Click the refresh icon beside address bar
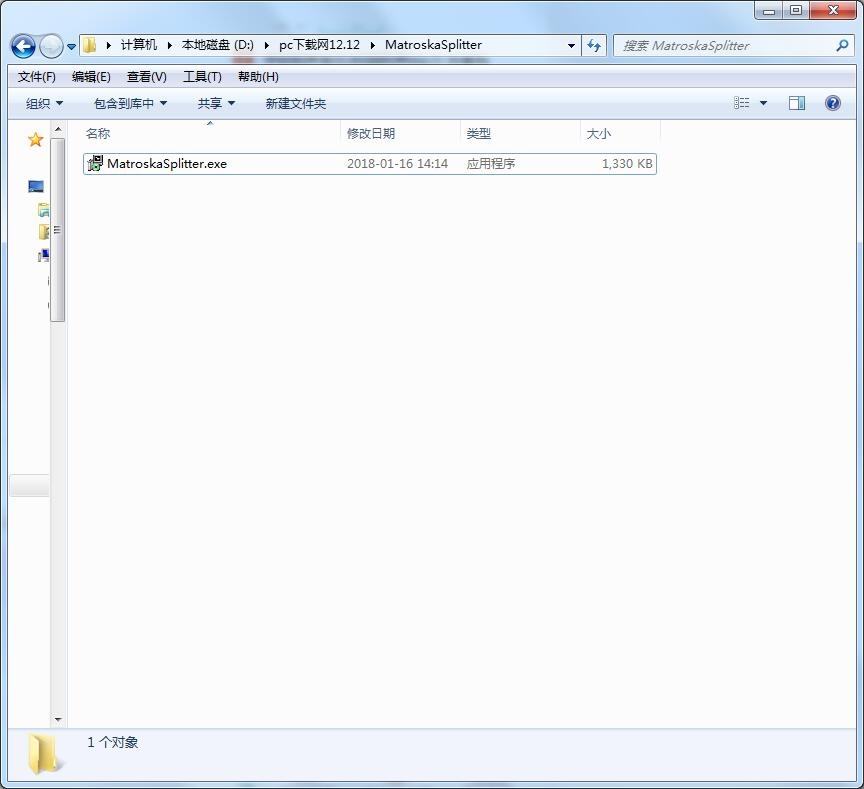Viewport: 864px width, 789px height. coord(595,45)
